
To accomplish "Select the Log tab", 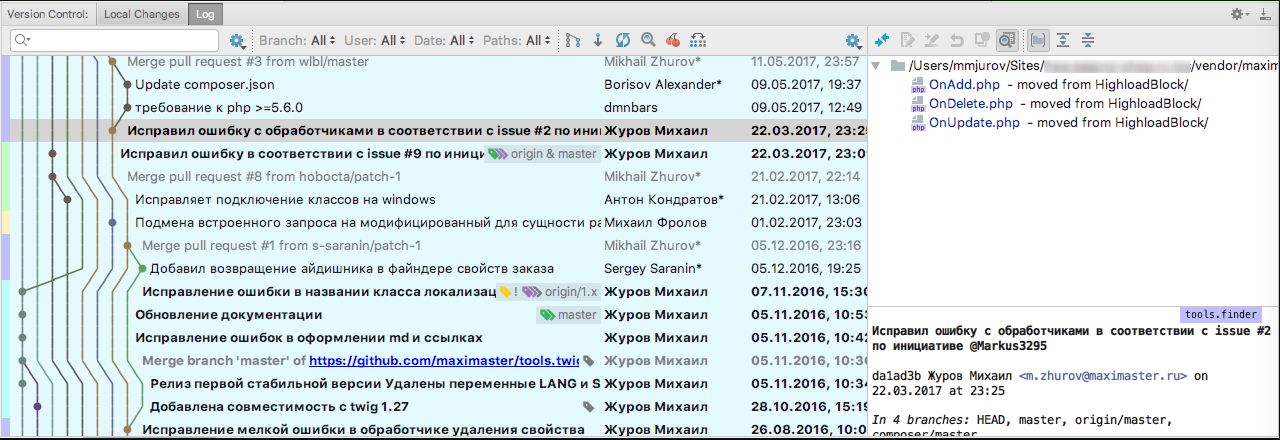I will (204, 14).
